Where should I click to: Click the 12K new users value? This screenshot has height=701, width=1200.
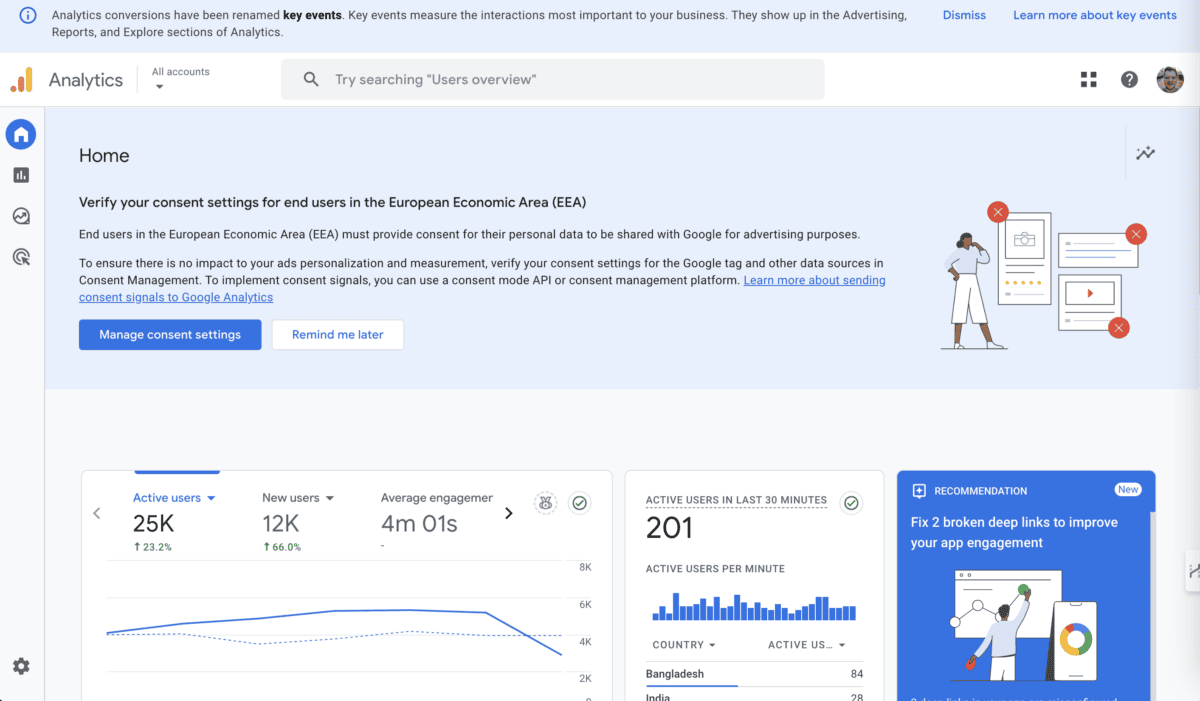pos(281,523)
